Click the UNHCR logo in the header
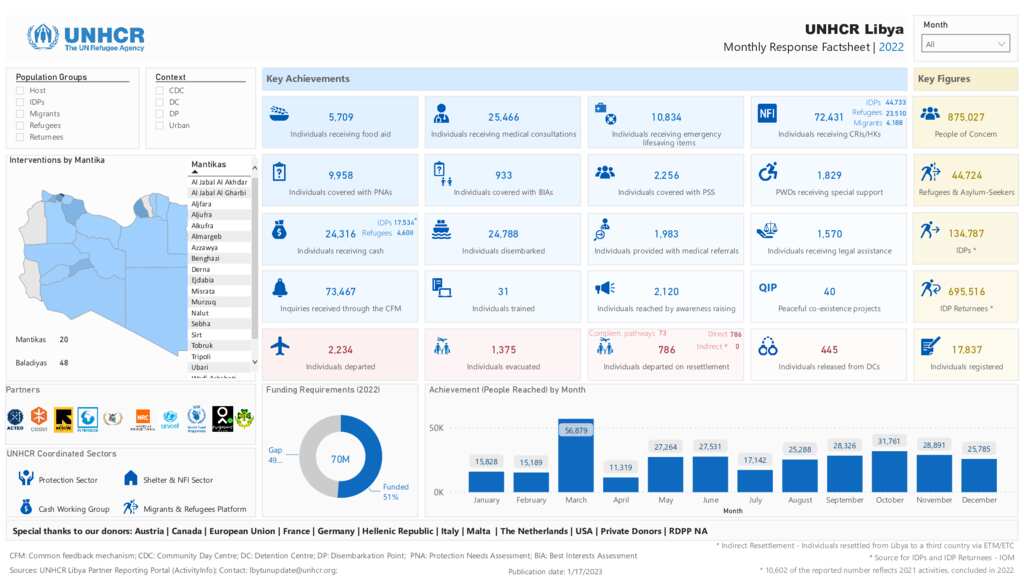1024x583 pixels. (x=86, y=37)
